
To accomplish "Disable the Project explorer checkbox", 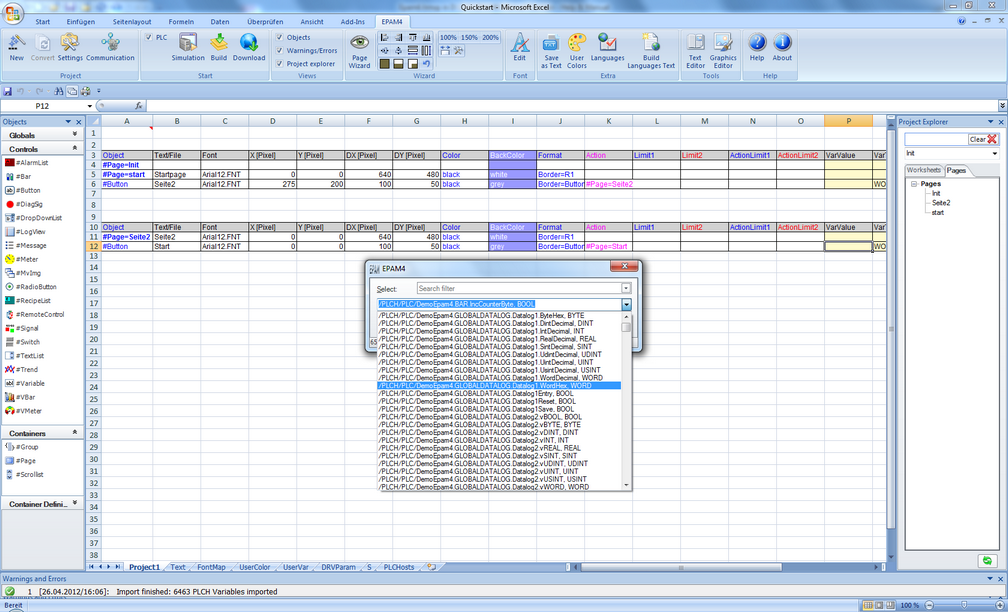I will tap(280, 64).
